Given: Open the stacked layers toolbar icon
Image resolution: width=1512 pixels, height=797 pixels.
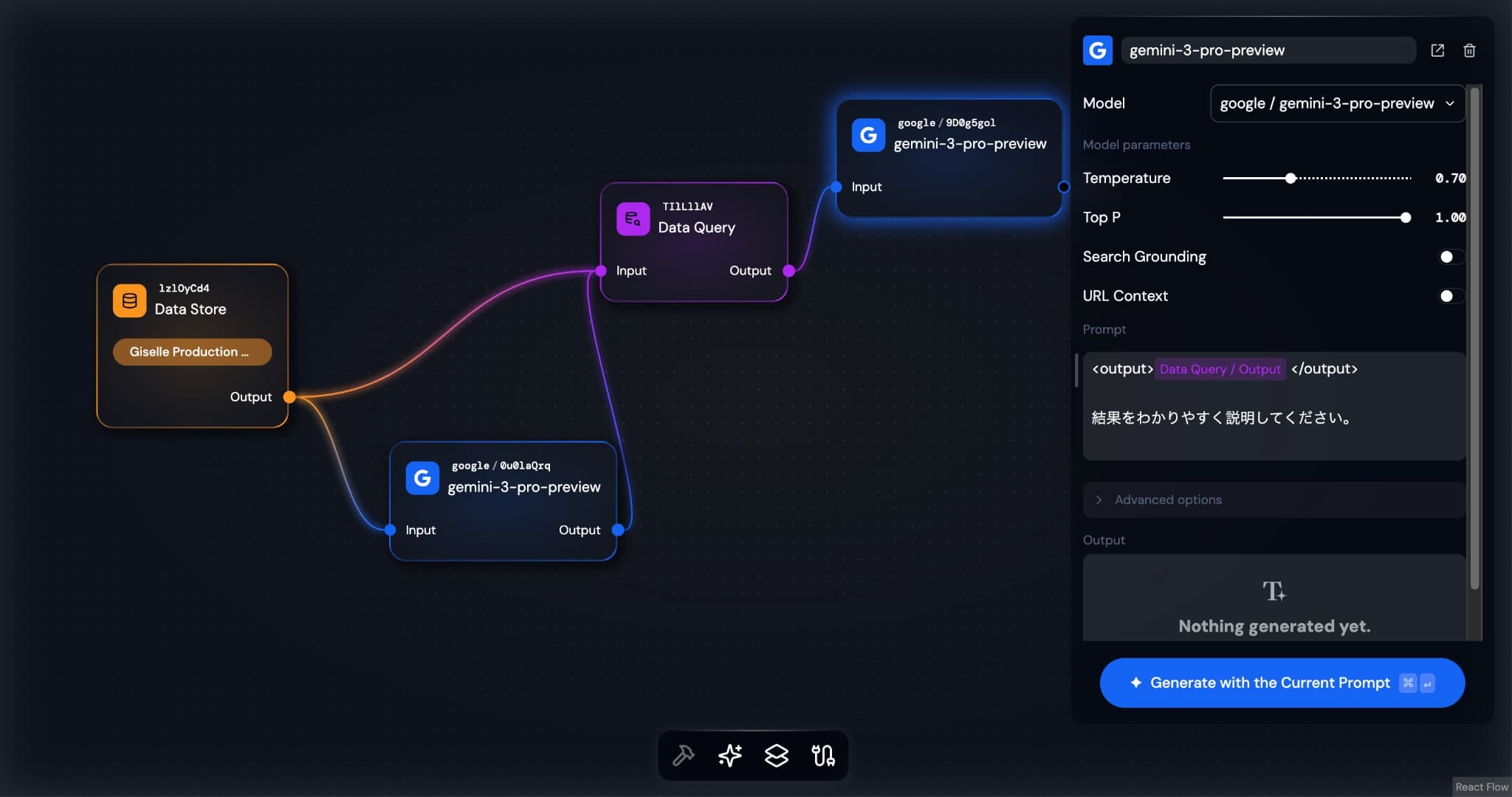Looking at the screenshot, I should point(776,755).
